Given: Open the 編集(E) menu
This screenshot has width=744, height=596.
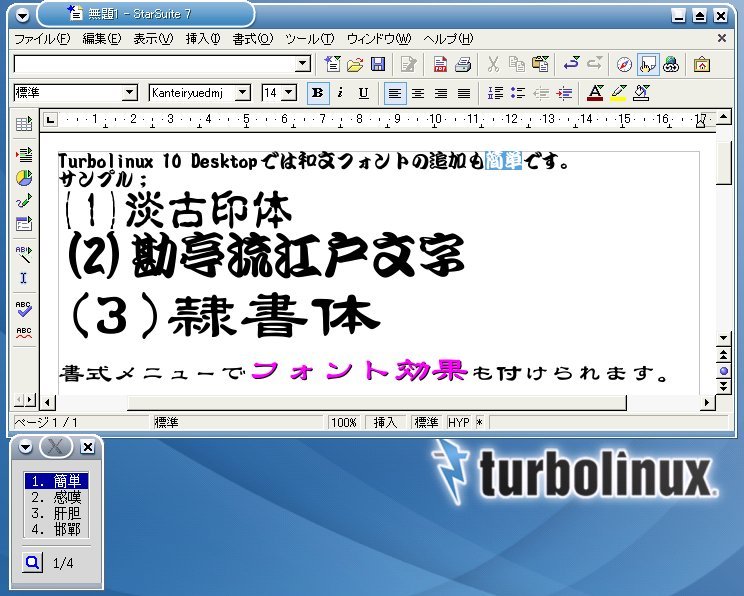Looking at the screenshot, I should 102,39.
